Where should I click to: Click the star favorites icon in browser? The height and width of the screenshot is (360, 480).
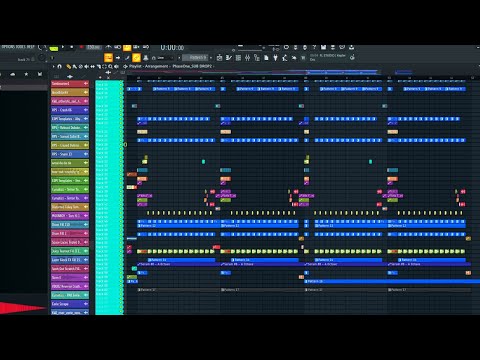tap(26, 74)
